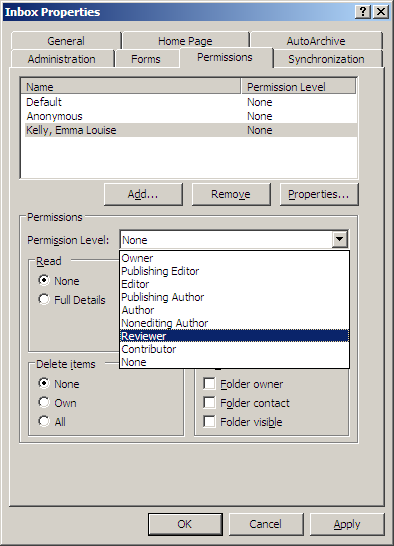The width and height of the screenshot is (394, 546).
Task: Select Nonediting Author option
Action: coord(234,323)
